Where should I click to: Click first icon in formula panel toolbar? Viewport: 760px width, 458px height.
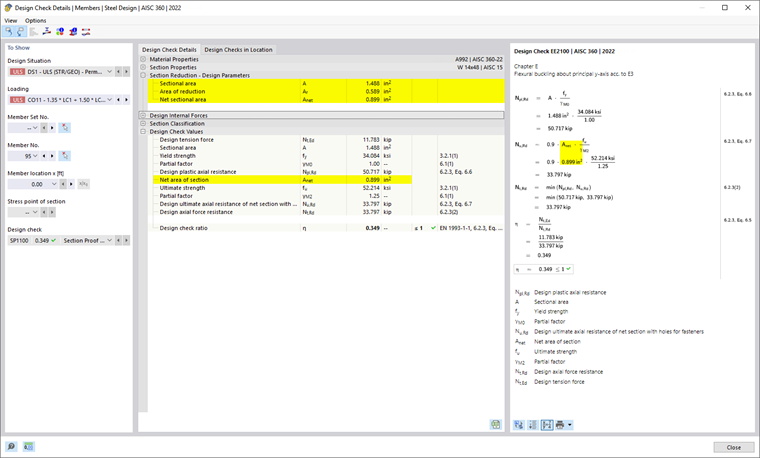click(519, 425)
